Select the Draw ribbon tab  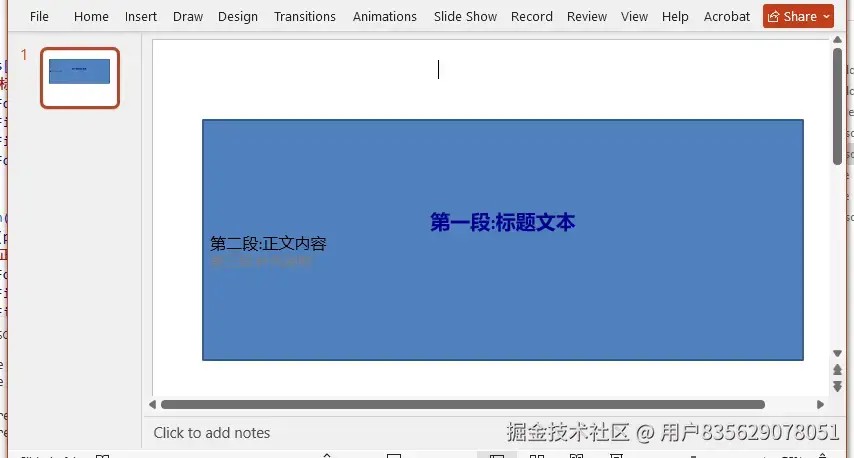pyautogui.click(x=188, y=16)
